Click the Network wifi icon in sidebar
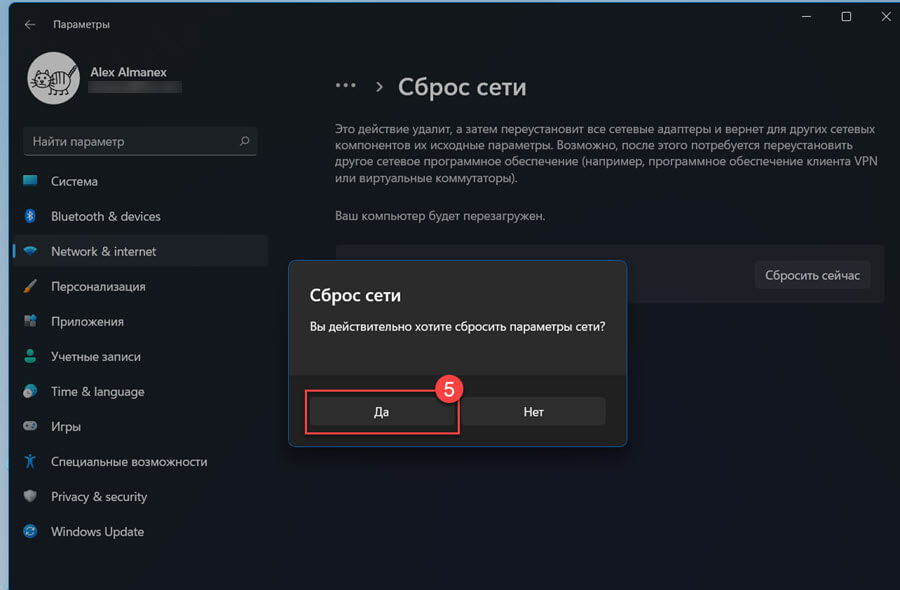Screen dimensions: 900x590 (x=30, y=251)
